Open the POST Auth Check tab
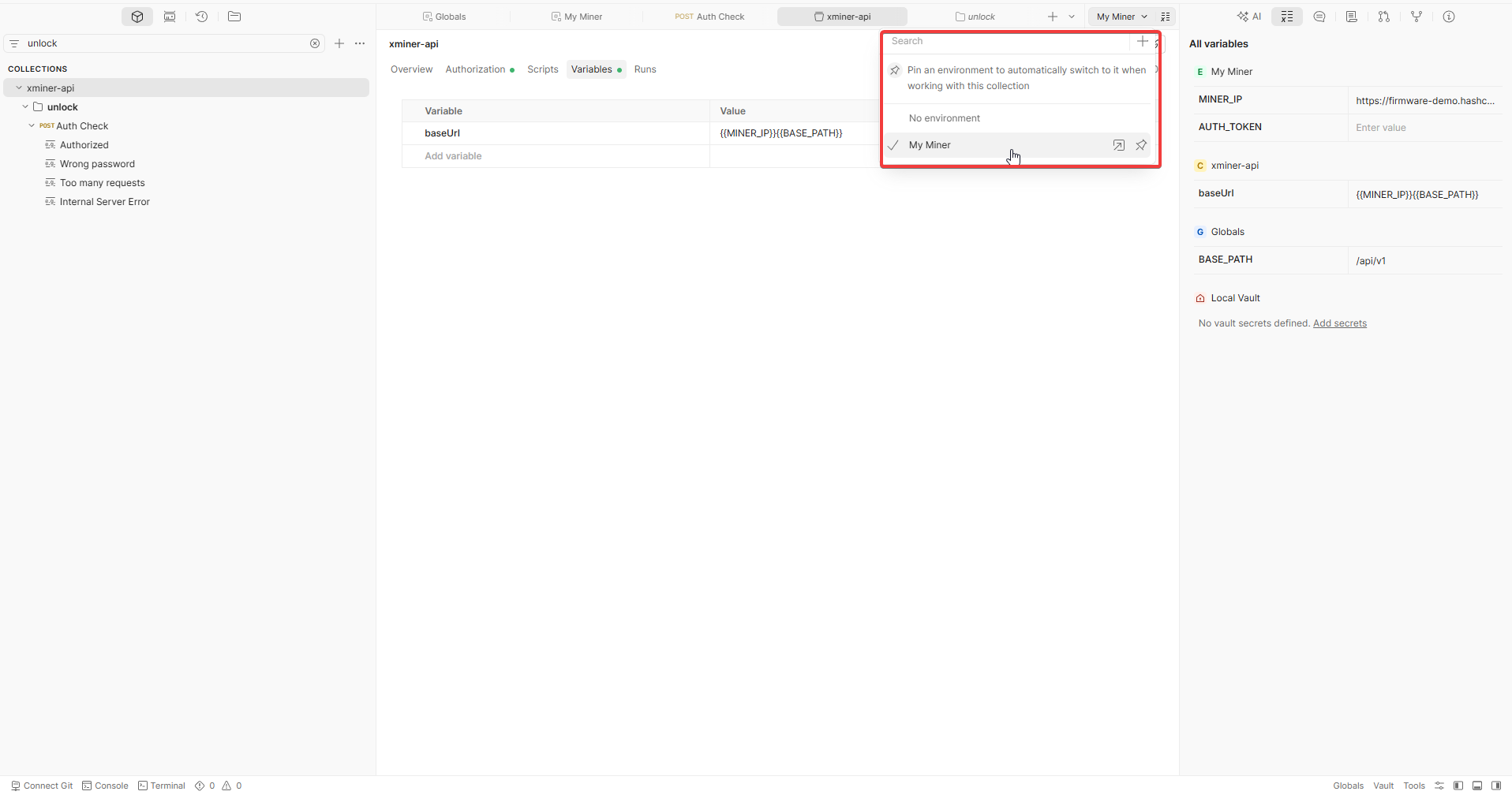Image resolution: width=1512 pixels, height=795 pixels. [x=709, y=17]
